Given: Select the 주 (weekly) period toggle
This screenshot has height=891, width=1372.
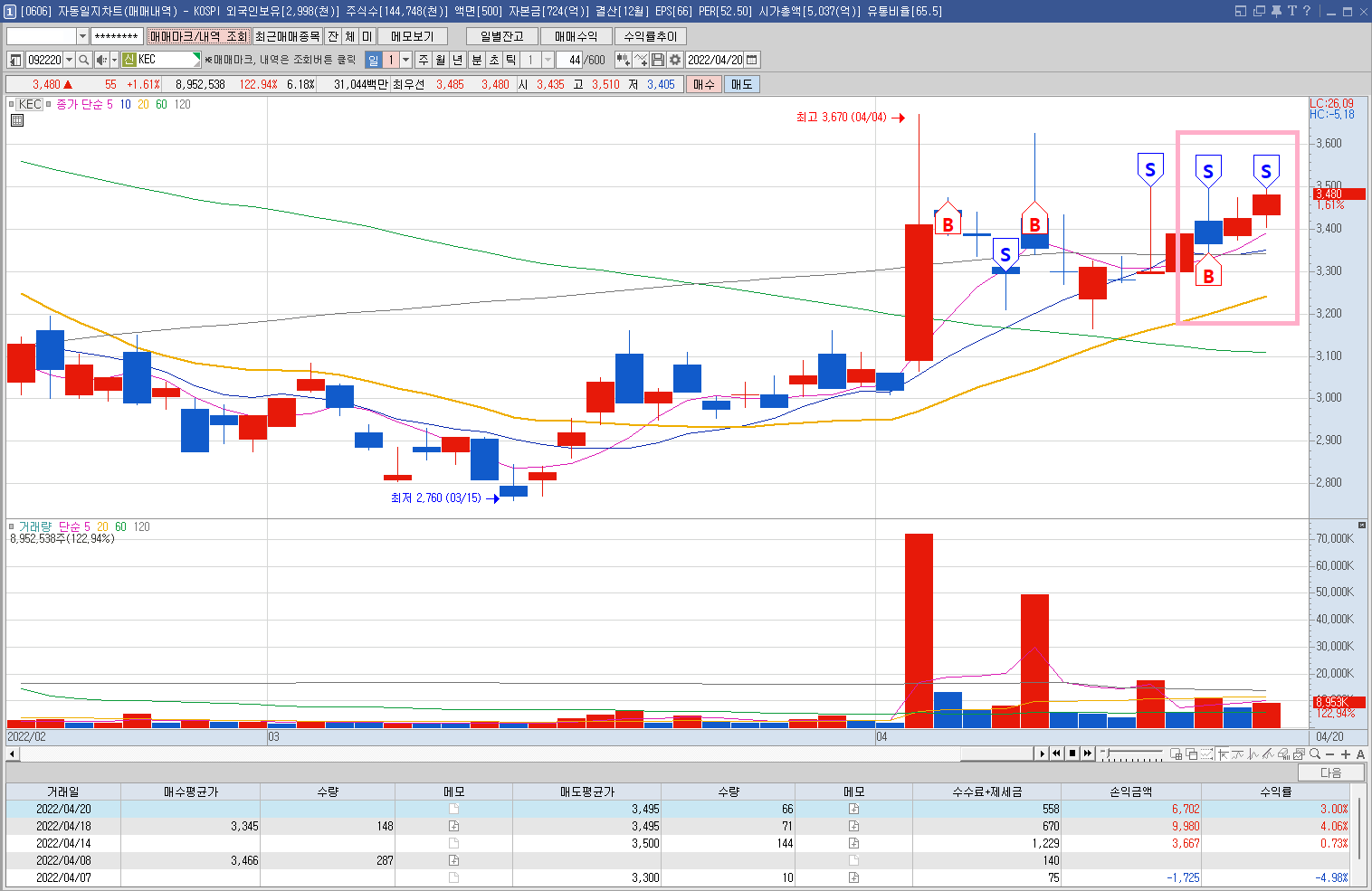Looking at the screenshot, I should pyautogui.click(x=424, y=60).
